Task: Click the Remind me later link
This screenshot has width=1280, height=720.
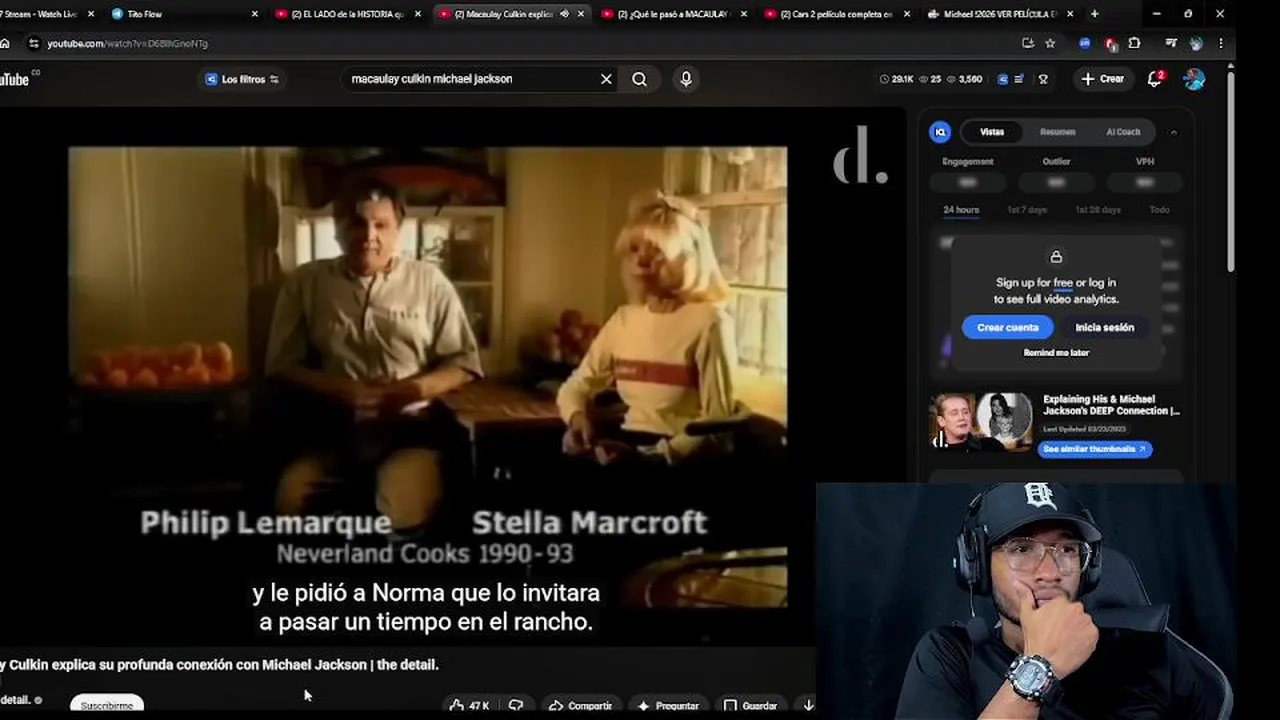Action: point(1056,353)
